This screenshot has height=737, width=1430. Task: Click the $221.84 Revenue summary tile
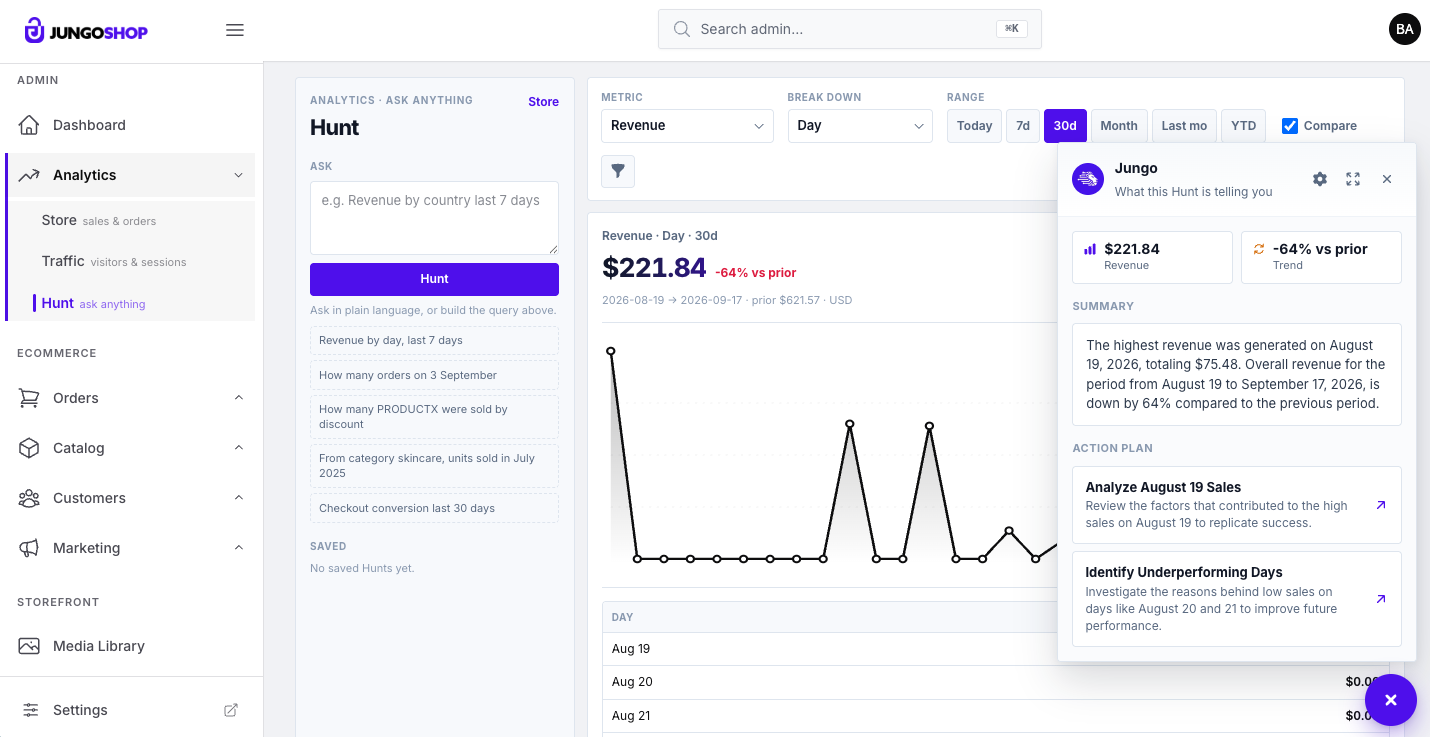(x=1152, y=257)
